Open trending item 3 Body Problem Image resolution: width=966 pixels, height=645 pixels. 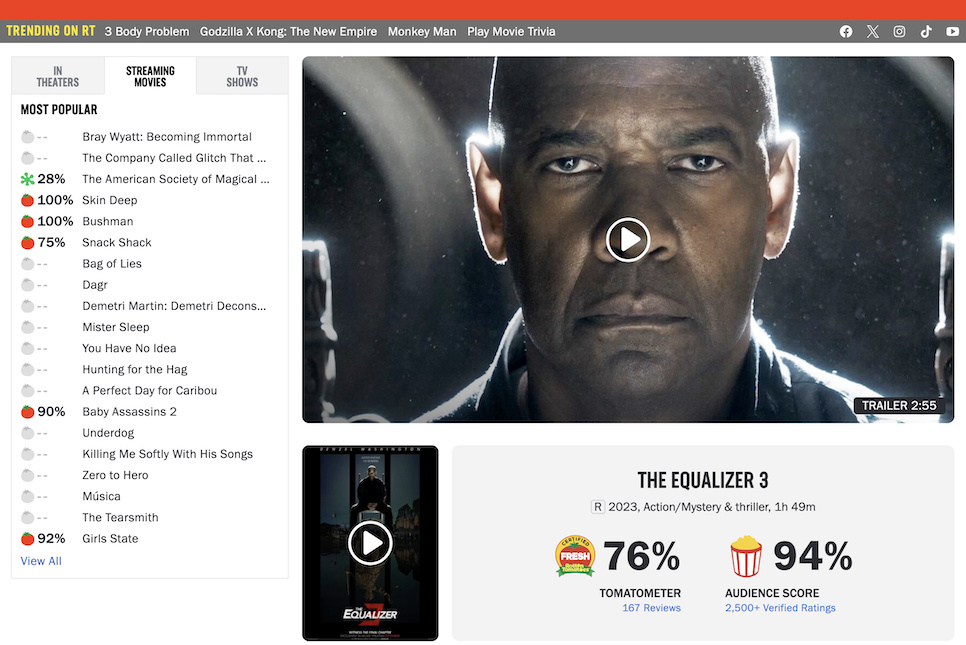(147, 31)
